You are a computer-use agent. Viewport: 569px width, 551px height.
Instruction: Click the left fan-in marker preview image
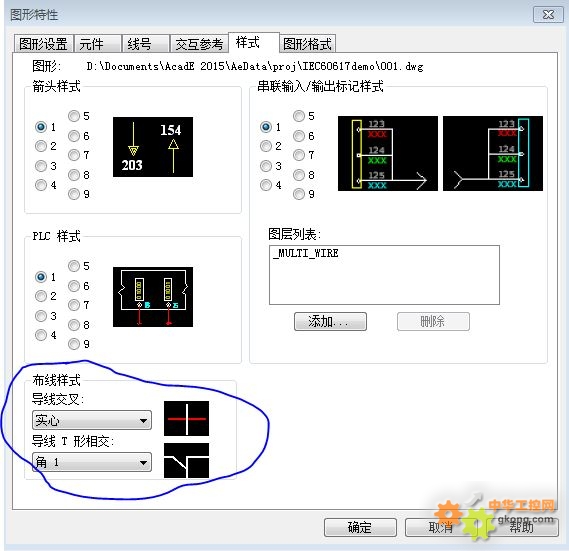click(388, 153)
